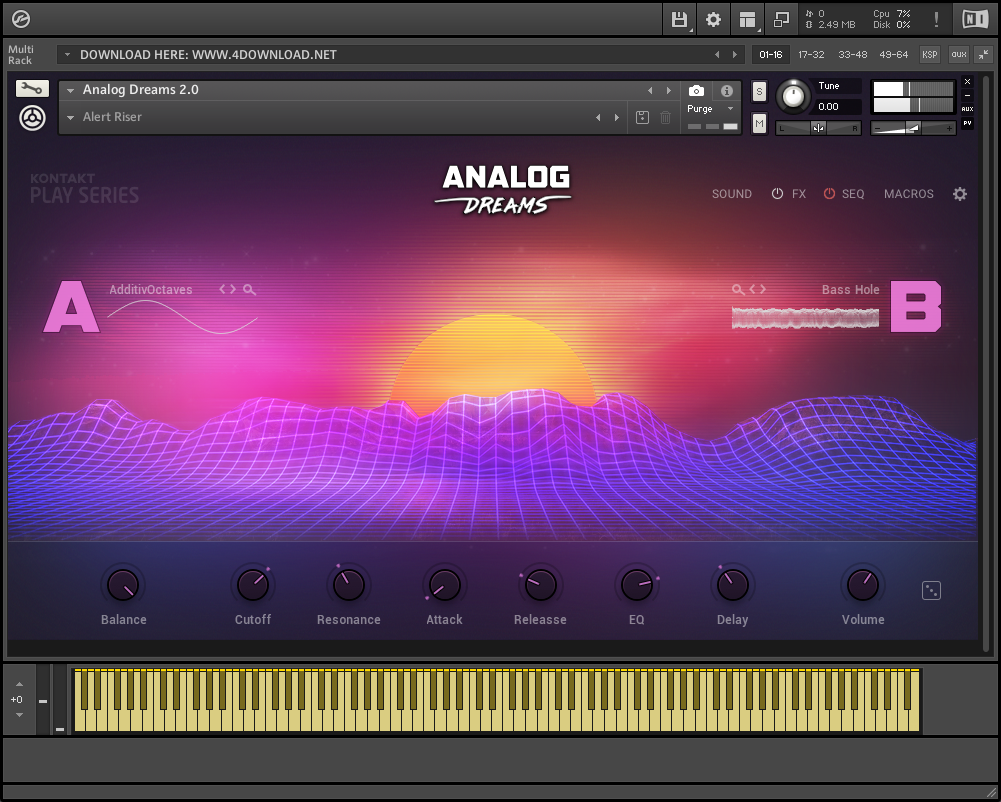Click the large B sound button

click(x=916, y=306)
